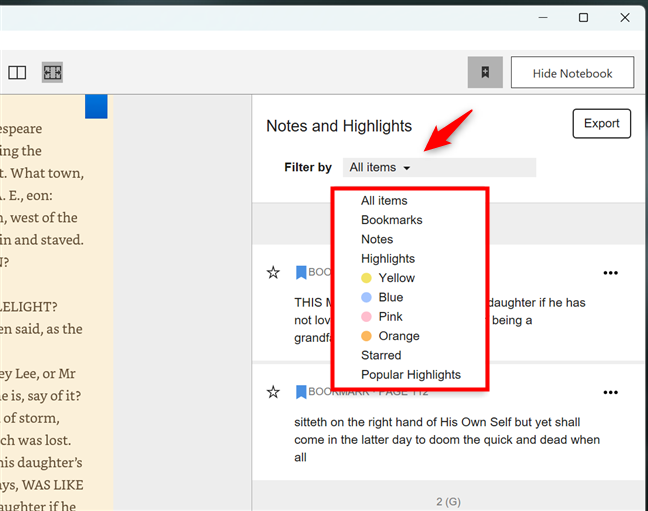Show 'Popular Highlights' from the filter list
The height and width of the screenshot is (511, 648).
(411, 375)
